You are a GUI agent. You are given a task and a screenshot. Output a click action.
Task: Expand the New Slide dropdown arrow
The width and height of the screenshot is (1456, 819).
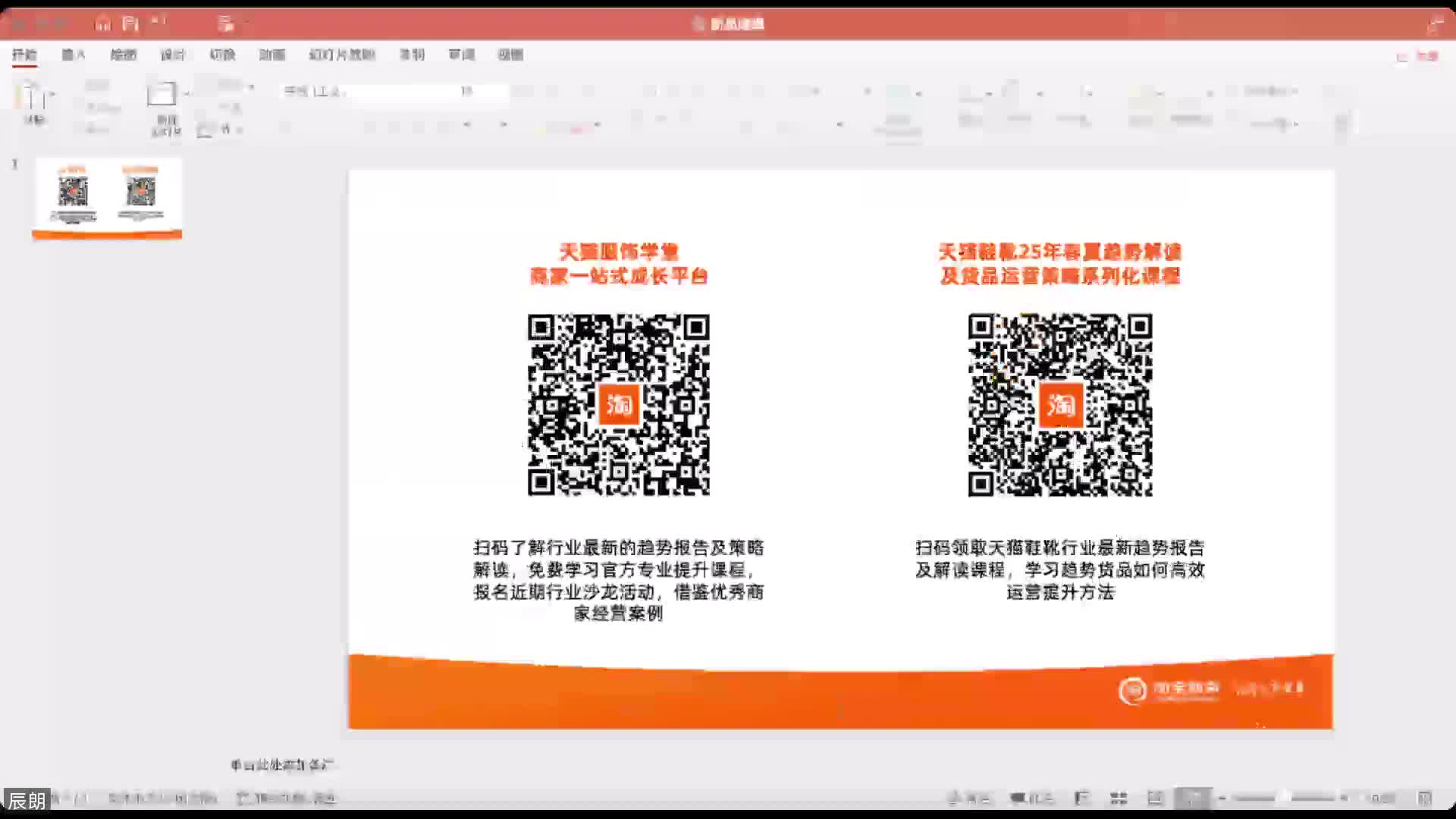(x=187, y=94)
